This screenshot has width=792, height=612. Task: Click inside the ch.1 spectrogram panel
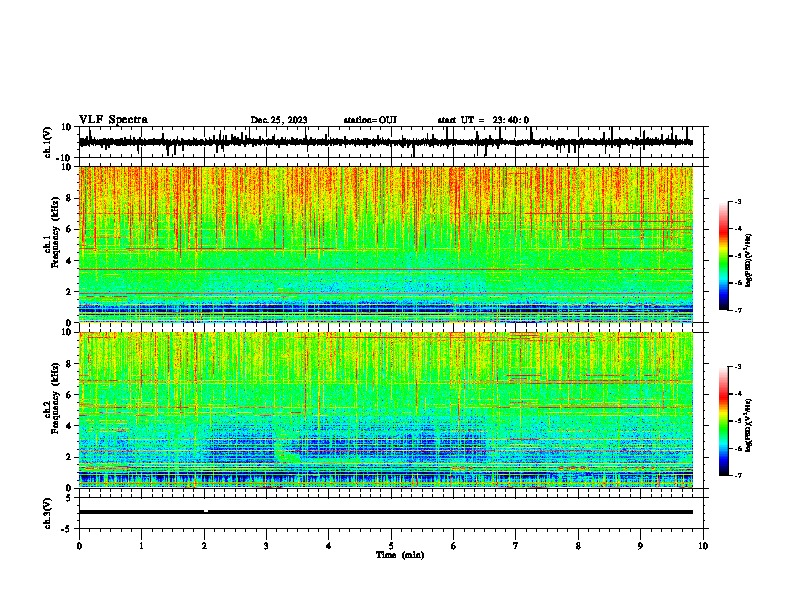click(x=385, y=244)
